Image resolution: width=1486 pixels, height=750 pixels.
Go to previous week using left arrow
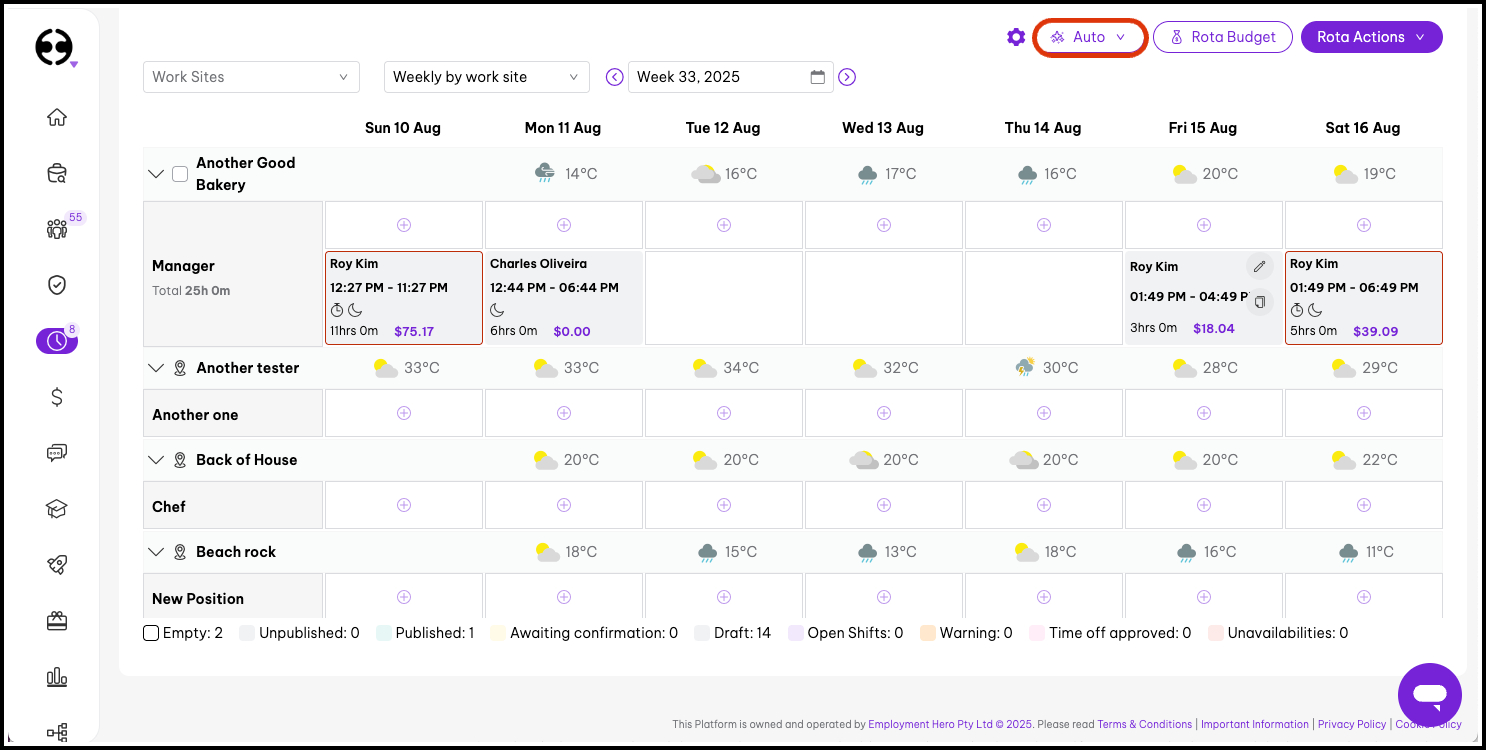pos(615,77)
